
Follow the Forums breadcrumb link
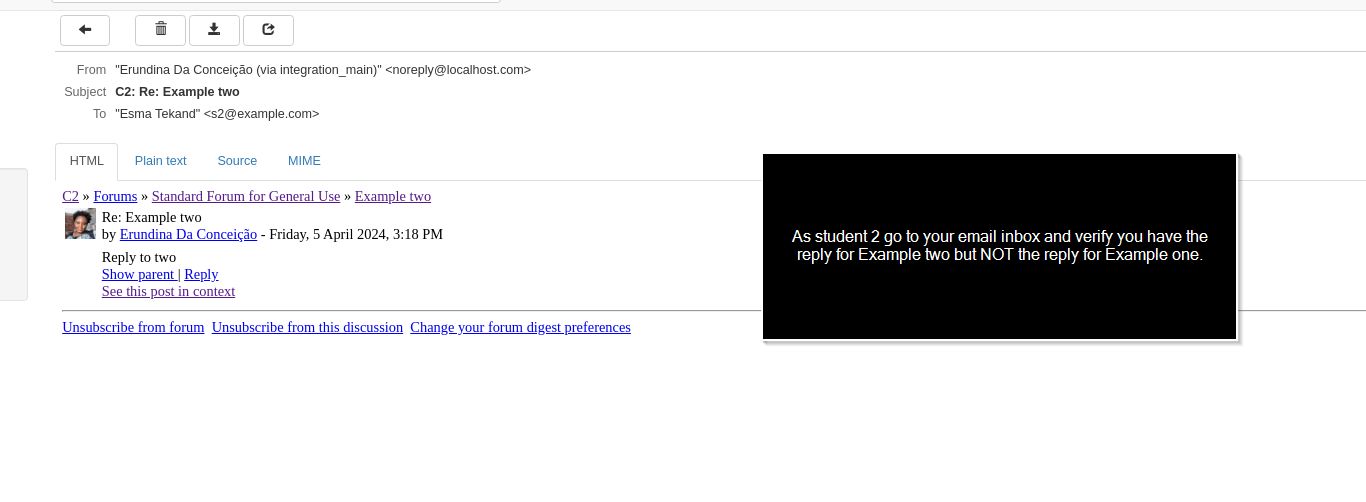(115, 196)
